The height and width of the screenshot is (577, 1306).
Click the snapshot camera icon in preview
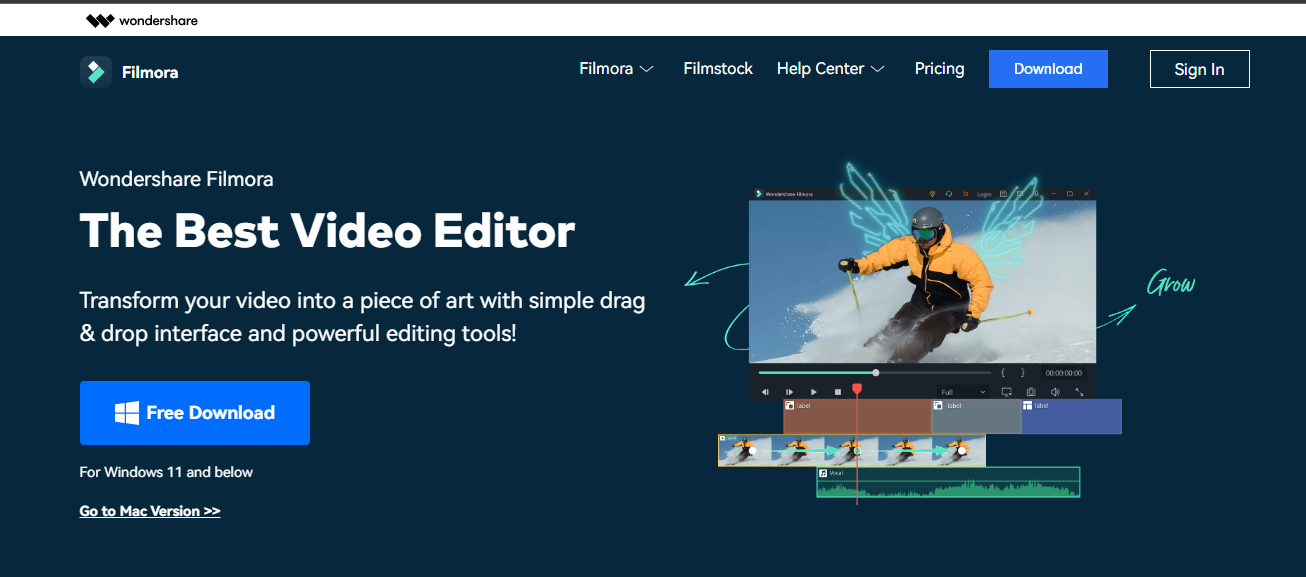tap(1031, 392)
